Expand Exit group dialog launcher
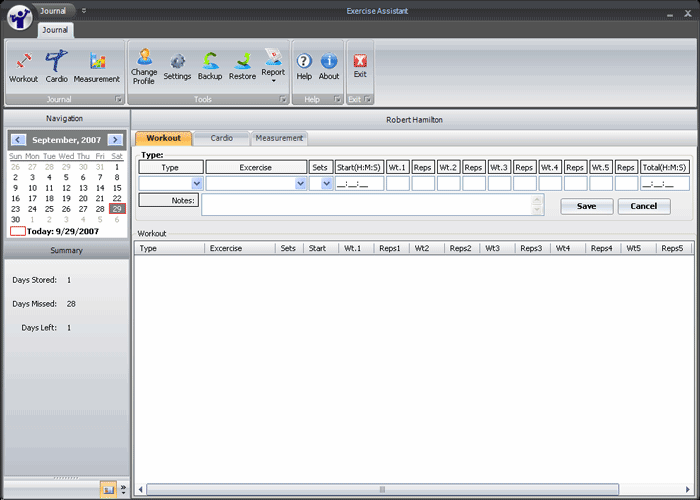Image resolution: width=700 pixels, height=500 pixels. [367, 100]
